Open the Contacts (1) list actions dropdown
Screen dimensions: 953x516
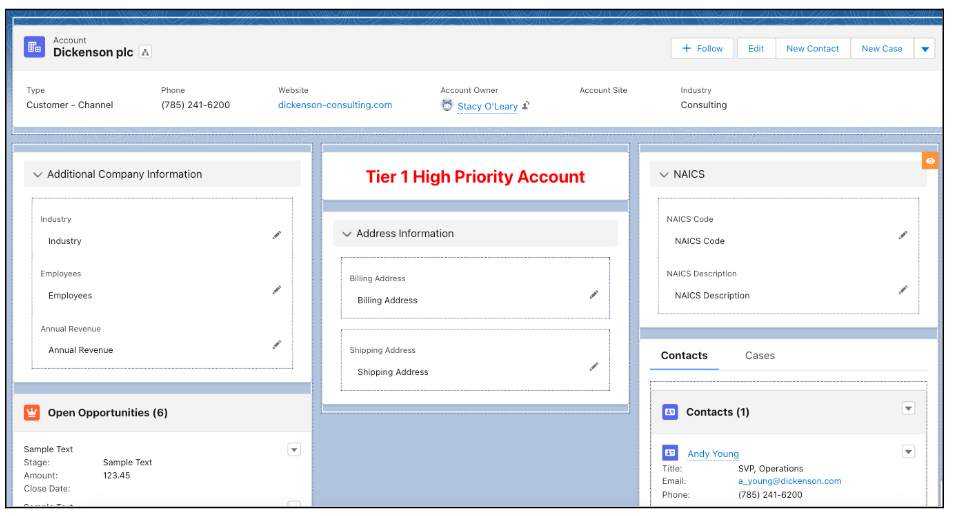click(x=908, y=408)
